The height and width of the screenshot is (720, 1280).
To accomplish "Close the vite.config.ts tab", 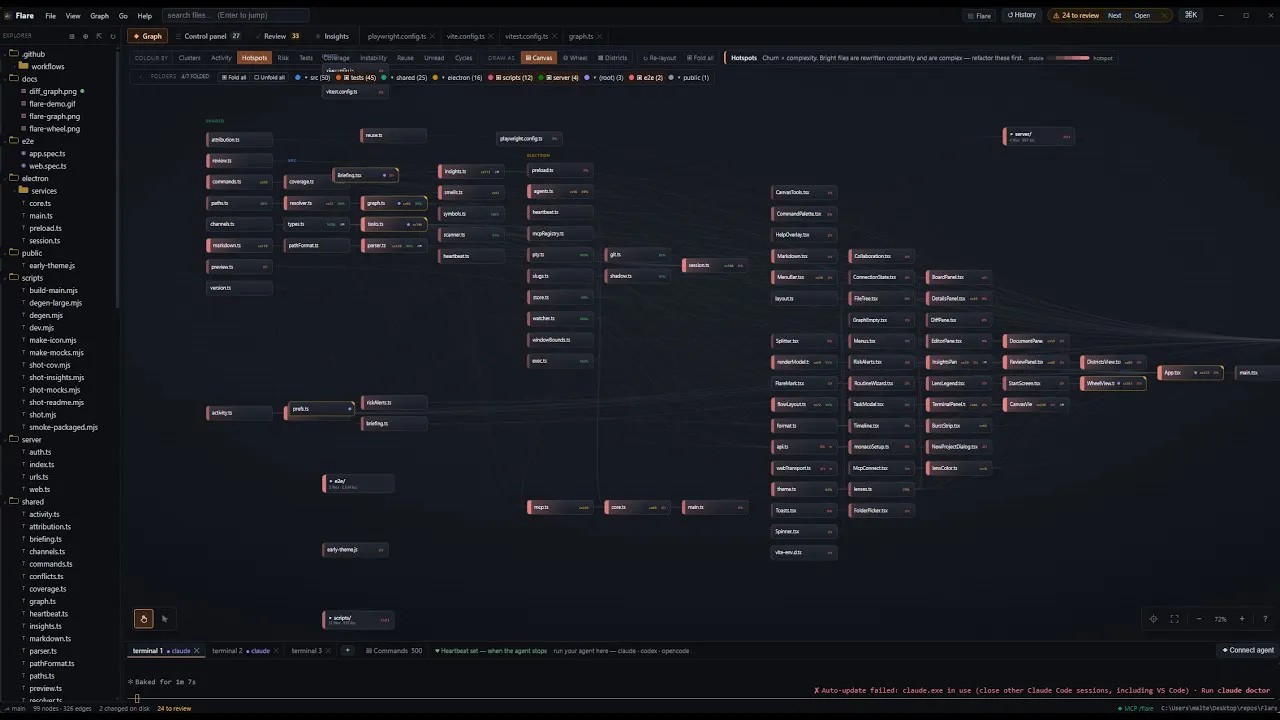I will 491,36.
